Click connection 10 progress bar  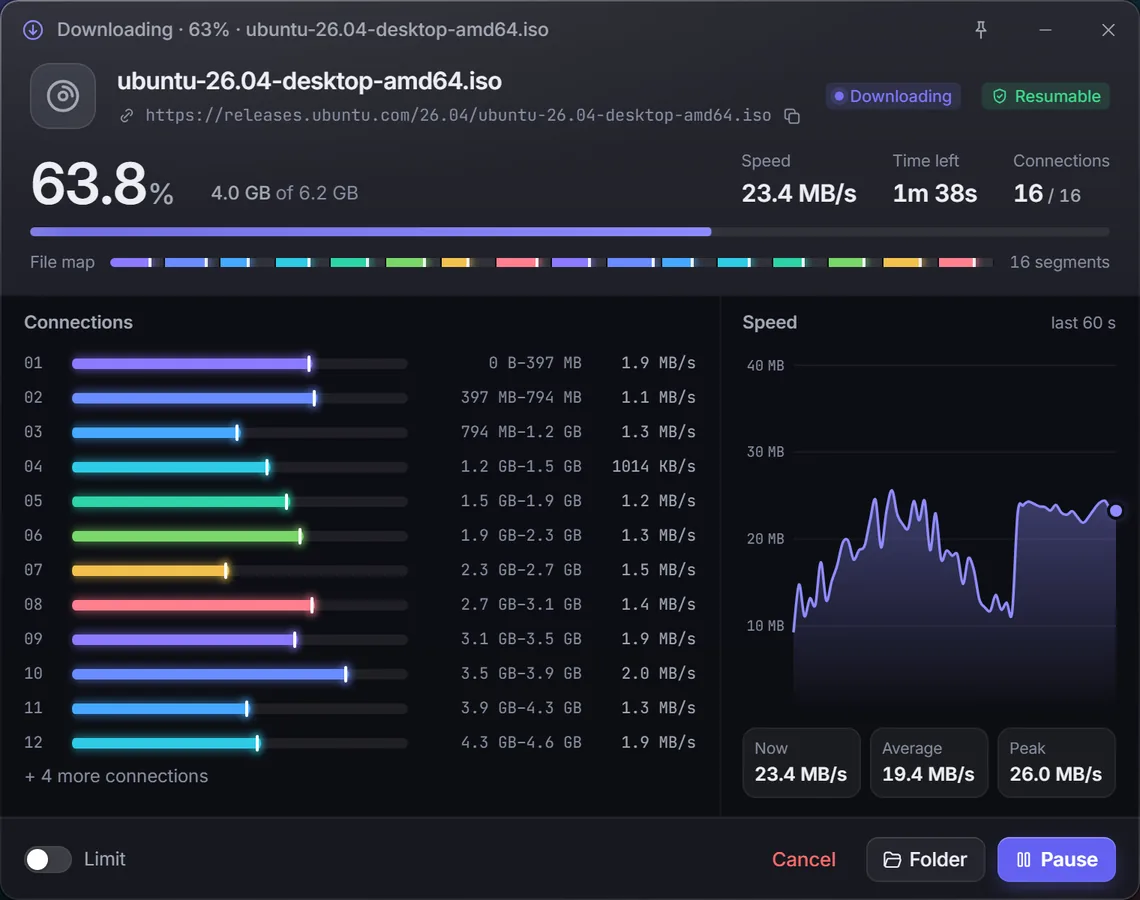coord(239,674)
